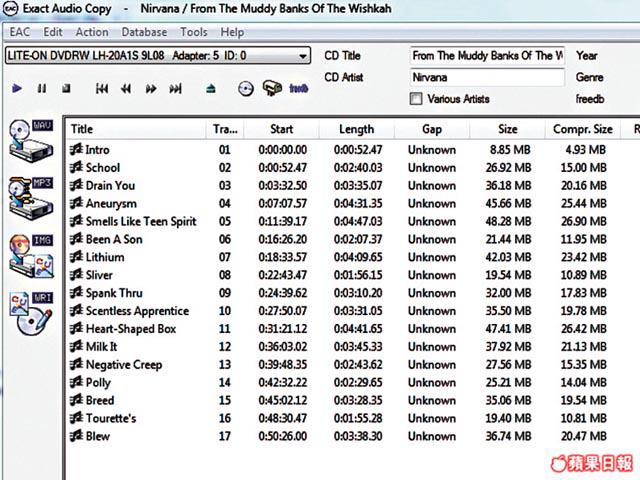Image resolution: width=640 pixels, height=480 pixels.
Task: Sort by the Gap column header
Action: [432, 129]
